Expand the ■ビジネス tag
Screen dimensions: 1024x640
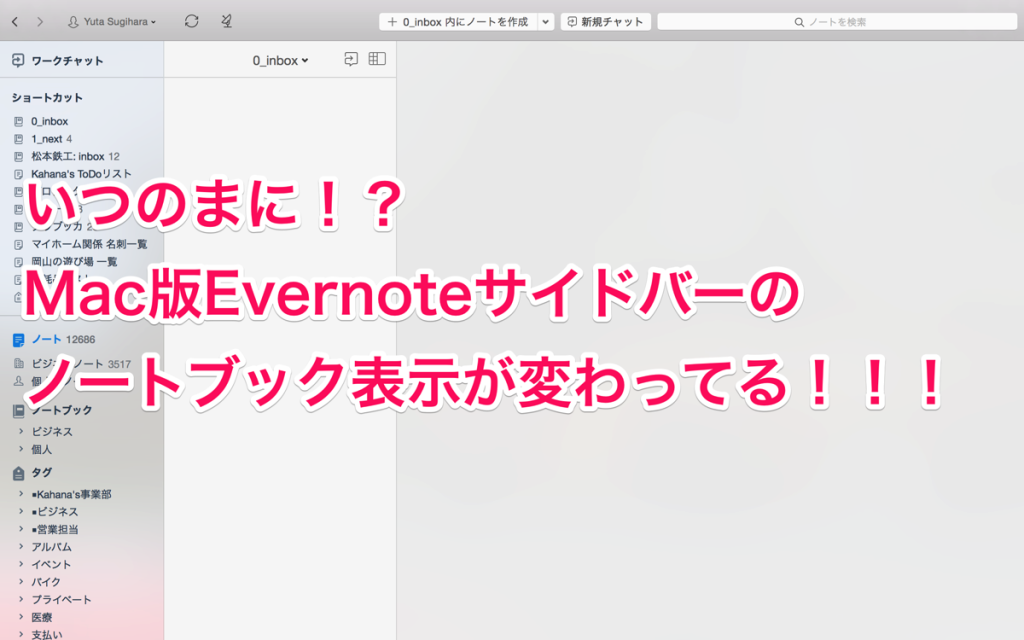pos(21,511)
